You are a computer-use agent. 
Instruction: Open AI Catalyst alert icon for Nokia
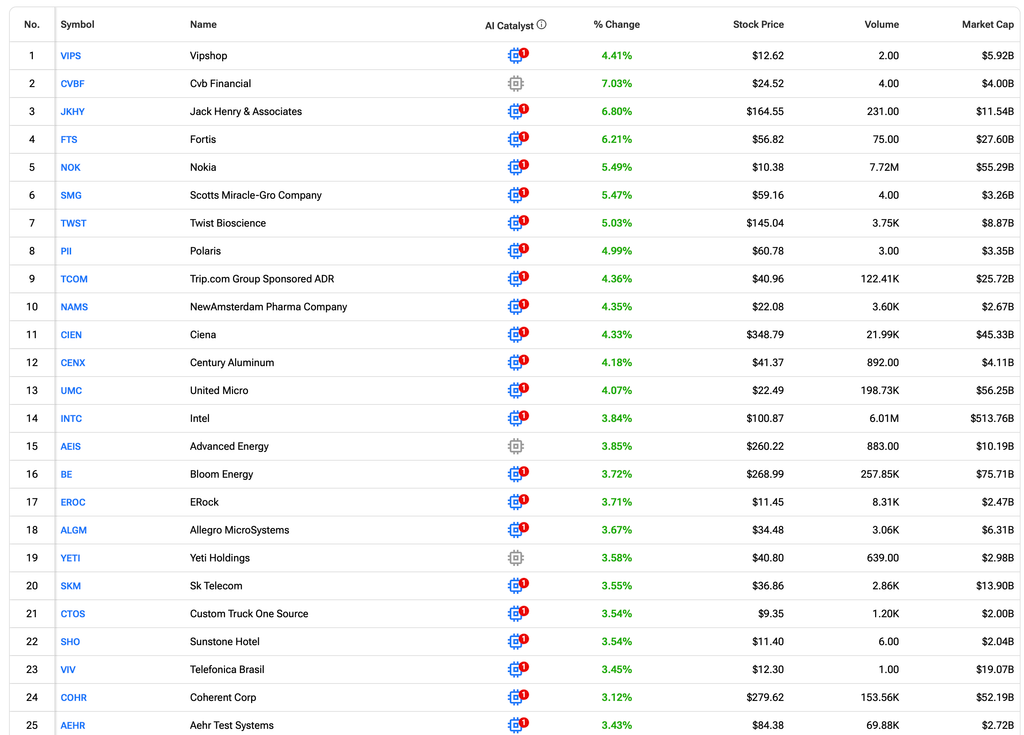517,167
